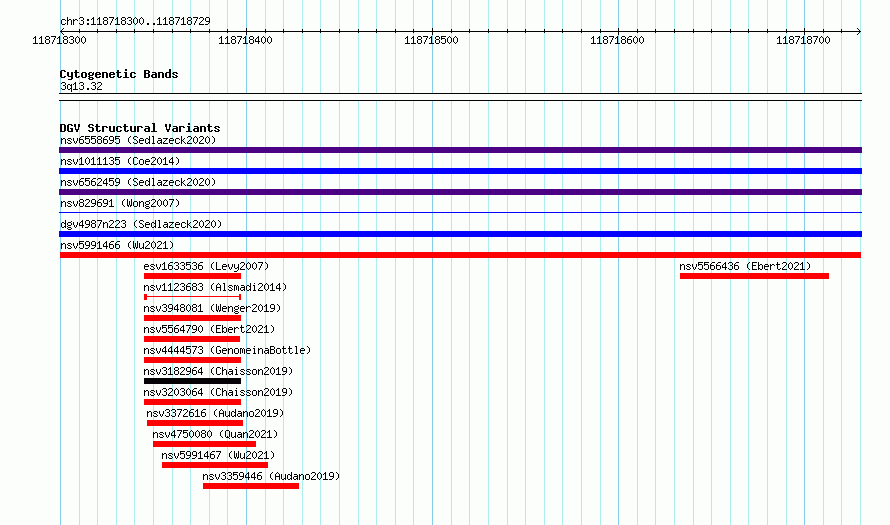Image resolution: width=890 pixels, height=525 pixels.
Task: Click ruler position 118718300
Action: point(60,40)
